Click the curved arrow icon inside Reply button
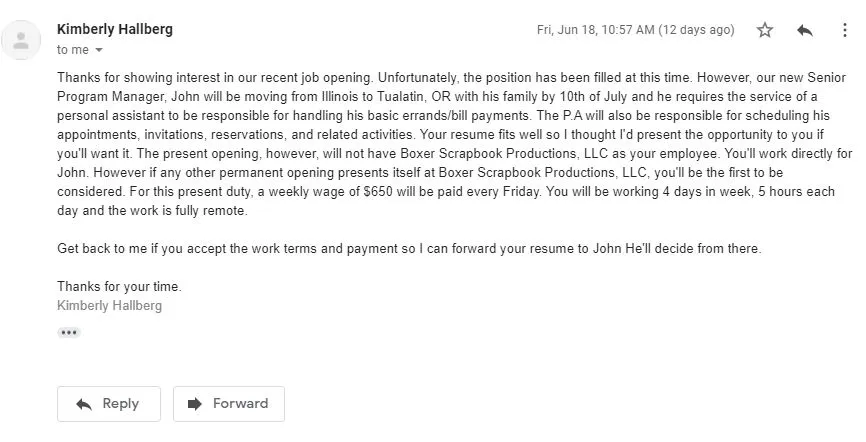 84,404
